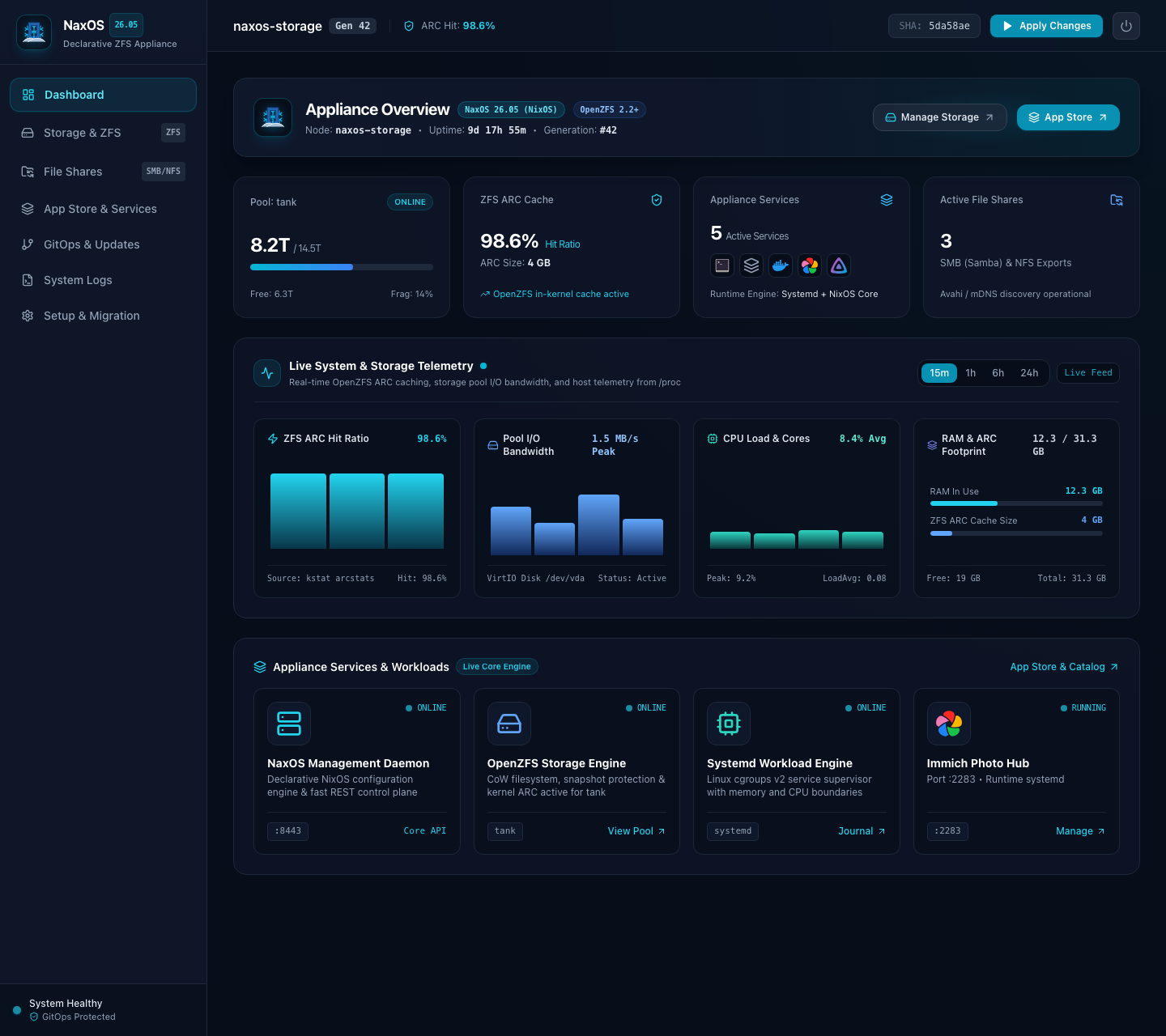Click the ZFS ARC Cache Size bar
The height and width of the screenshot is (1036, 1166).
coord(1016,533)
